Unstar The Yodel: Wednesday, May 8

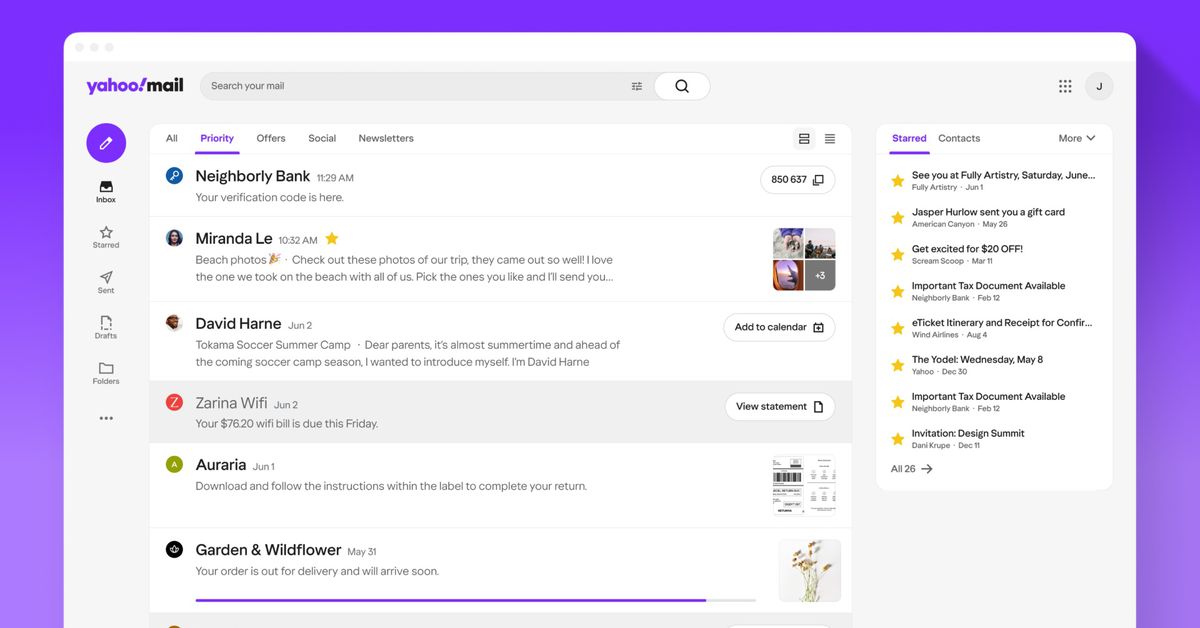[897, 365]
